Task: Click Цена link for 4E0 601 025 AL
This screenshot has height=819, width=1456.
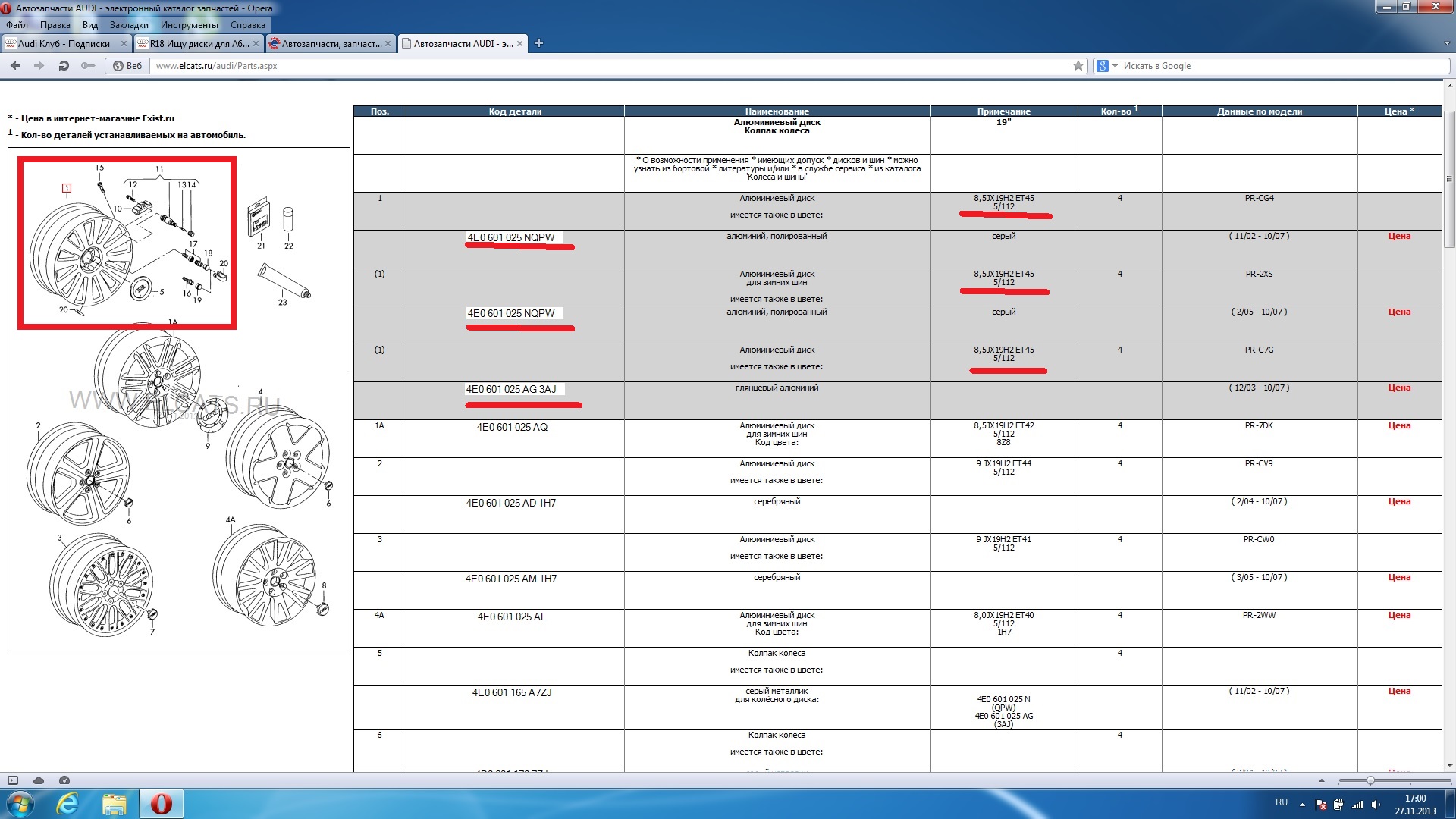Action: coord(1399,615)
